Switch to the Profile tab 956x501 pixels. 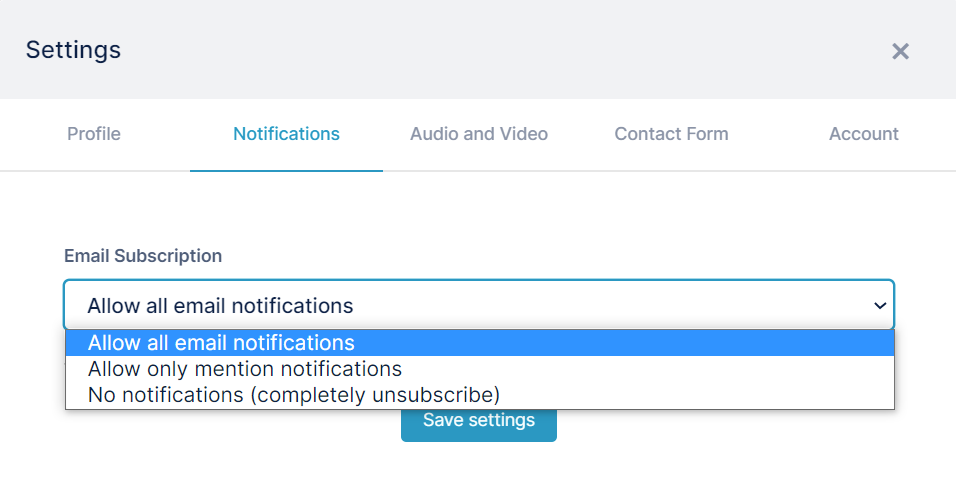[94, 134]
